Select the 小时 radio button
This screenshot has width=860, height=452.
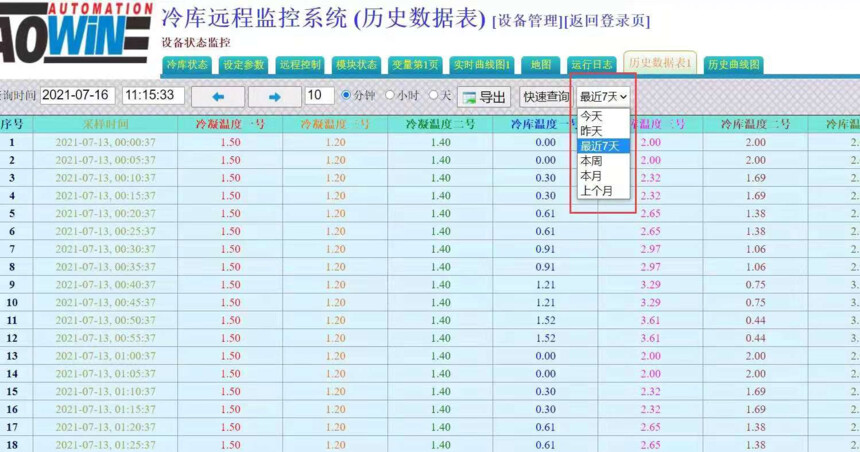pos(389,95)
